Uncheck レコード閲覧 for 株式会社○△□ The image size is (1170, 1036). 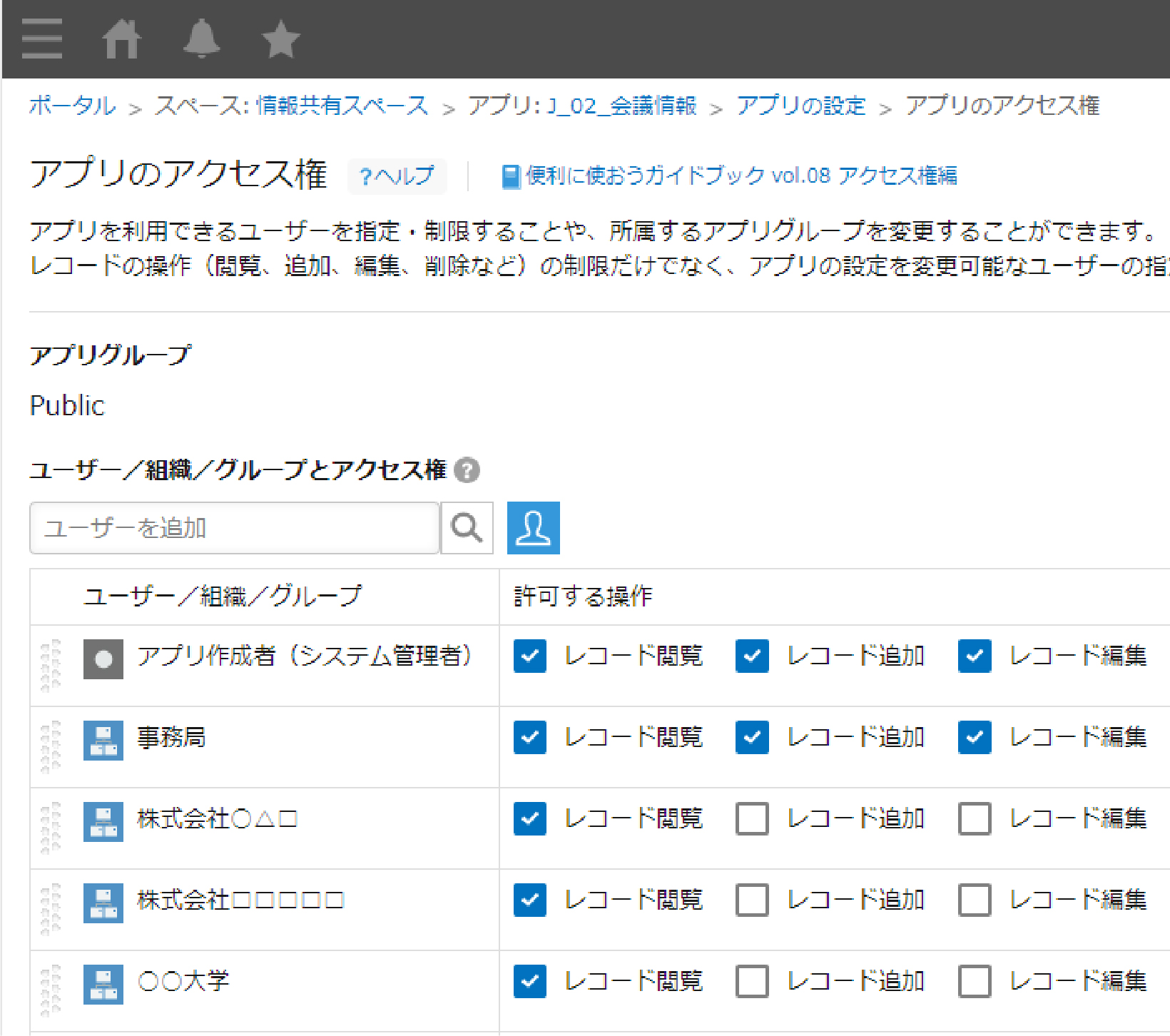pos(530,819)
